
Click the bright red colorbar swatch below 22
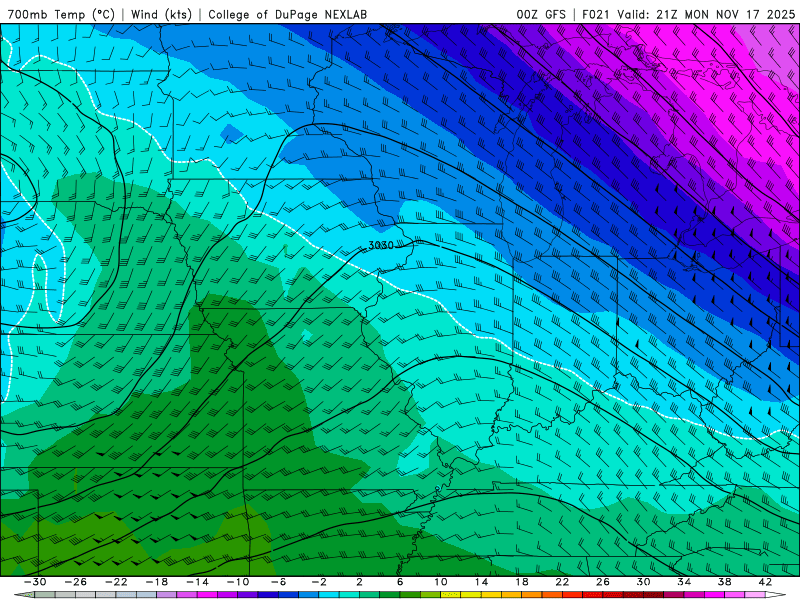(572, 595)
